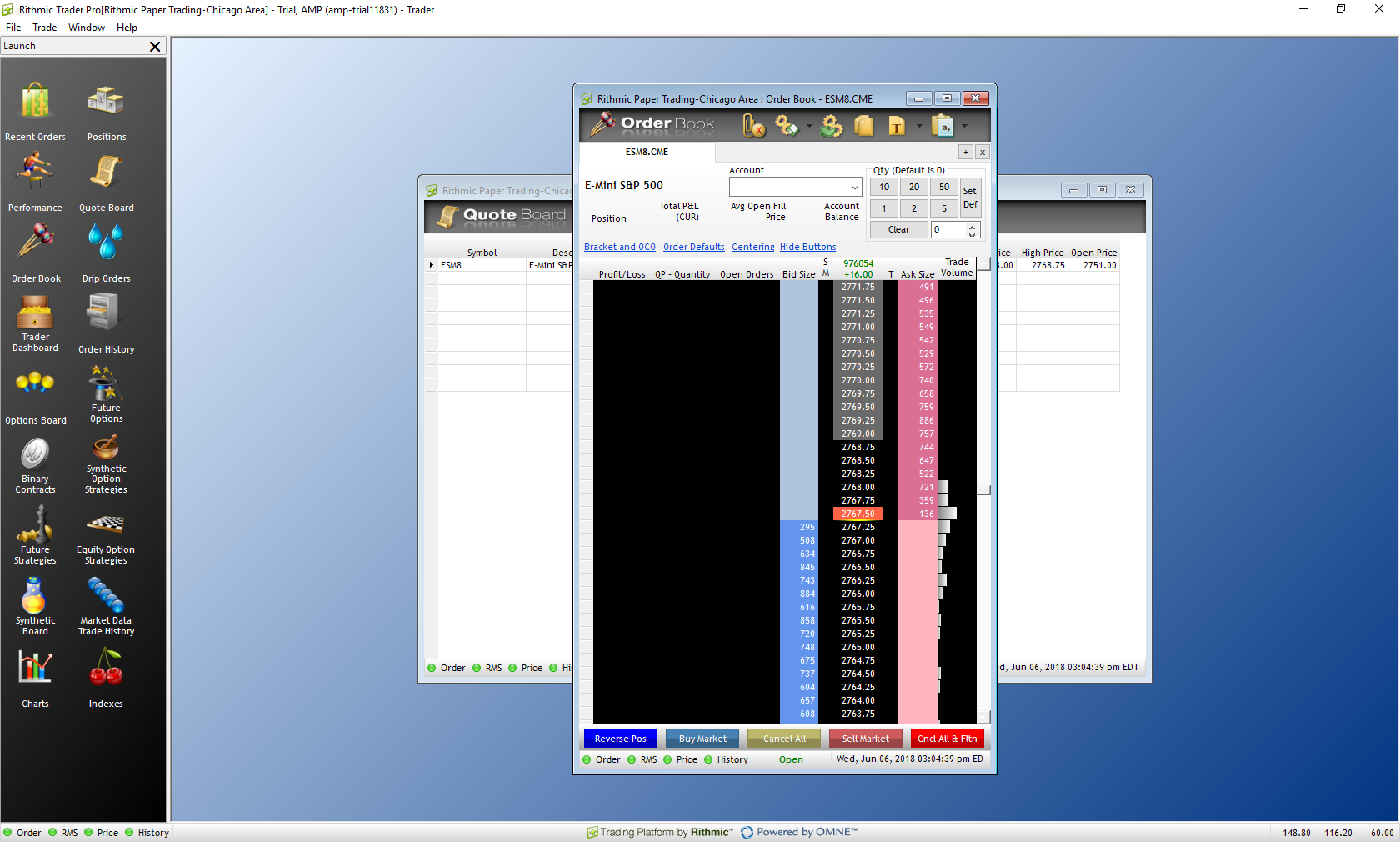Click ask size 491 at 2771.75
Image resolution: width=1400 pixels, height=842 pixels.
click(917, 287)
